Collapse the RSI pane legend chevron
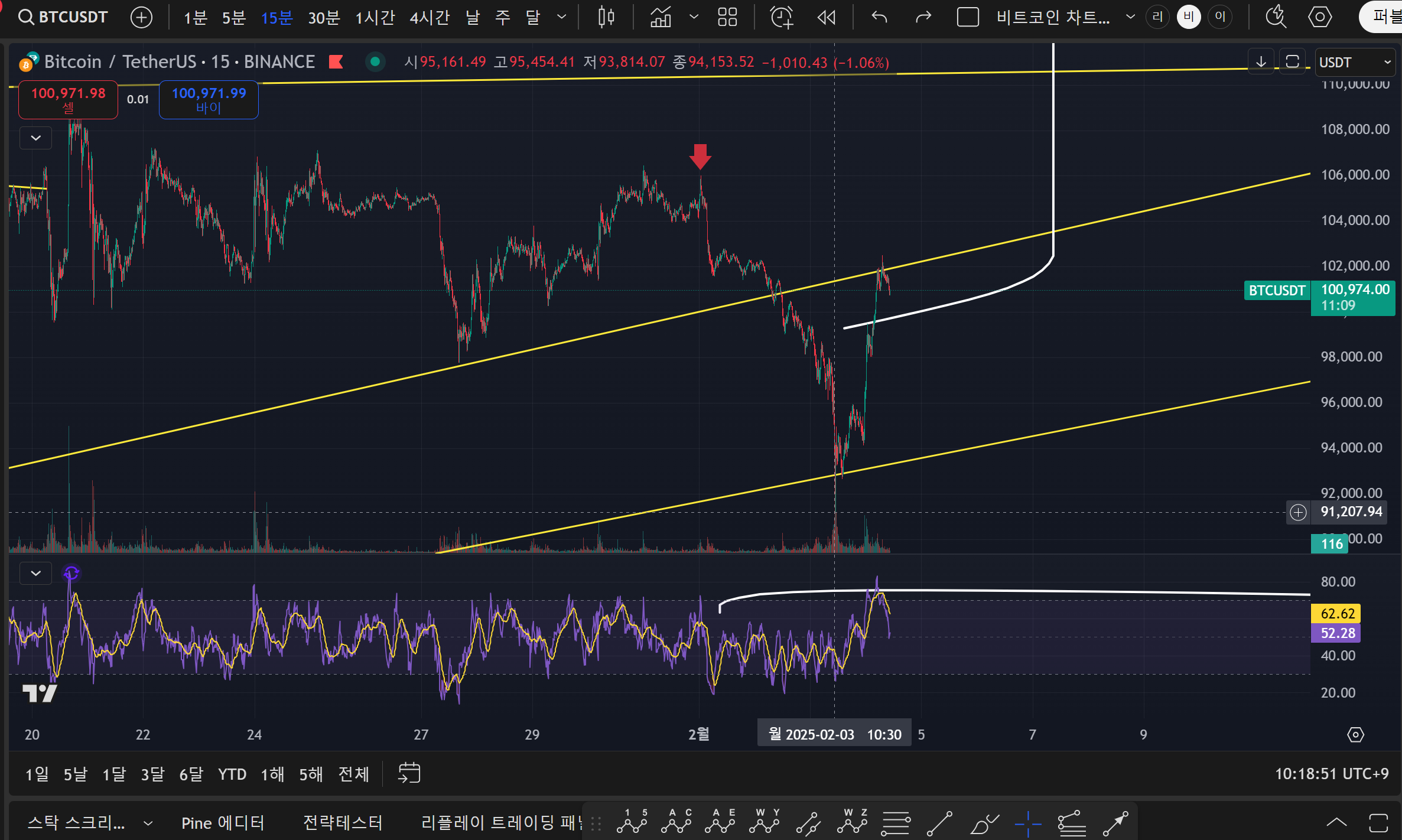1402x840 pixels. [x=36, y=573]
